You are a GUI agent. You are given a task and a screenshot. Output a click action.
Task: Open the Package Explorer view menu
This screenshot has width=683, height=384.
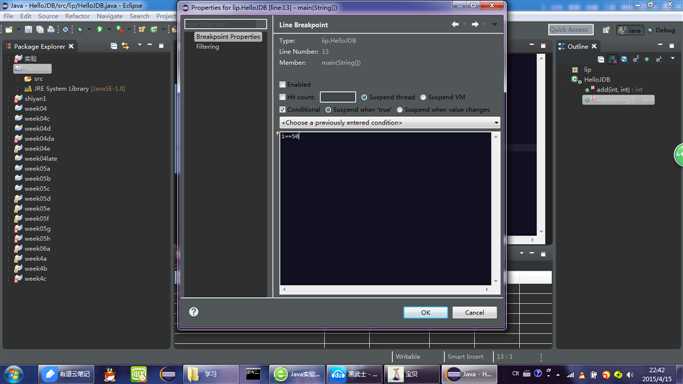(139, 45)
